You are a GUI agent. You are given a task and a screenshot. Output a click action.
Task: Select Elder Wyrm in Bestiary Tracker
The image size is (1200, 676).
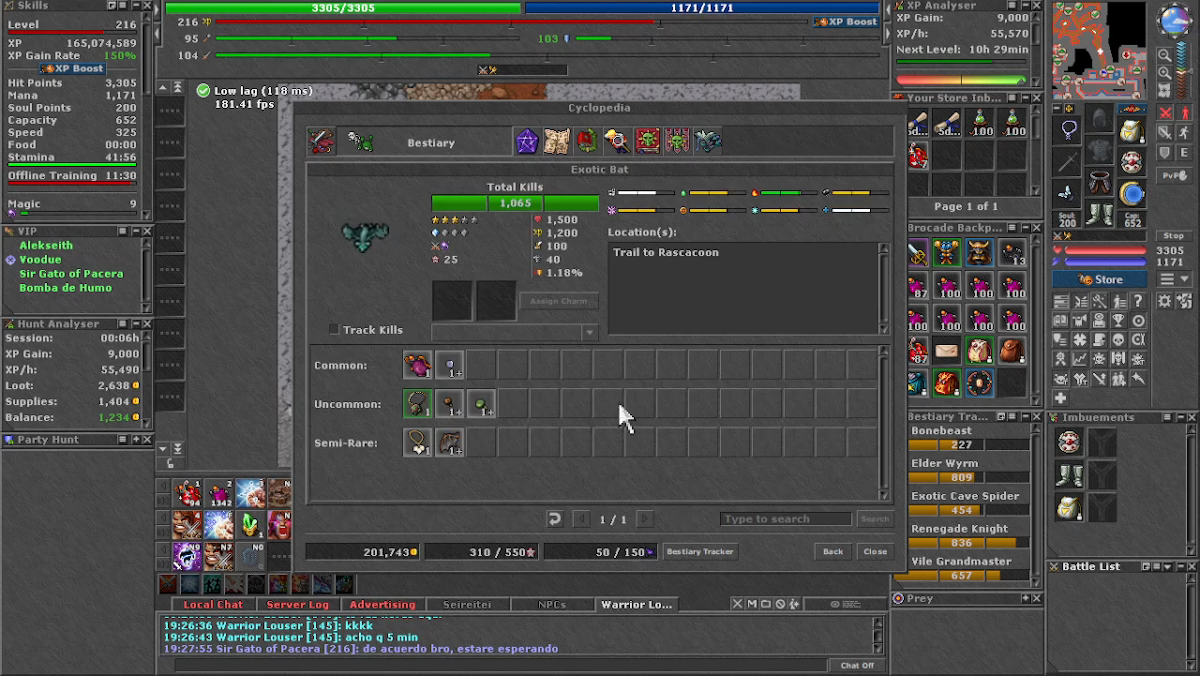pos(967,470)
